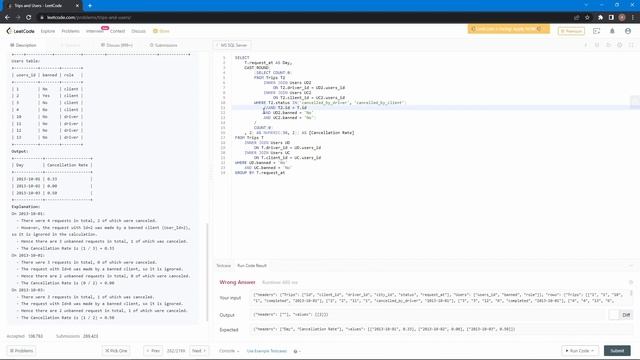The image size is (640, 360).
Task: Click the editor settings gear icon
Action: (x=620, y=45)
